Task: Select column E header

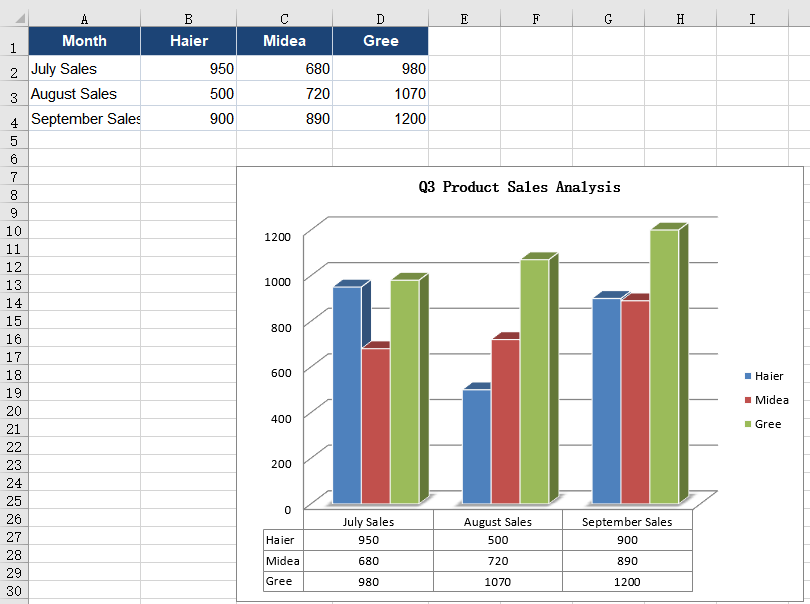Action: point(464,19)
